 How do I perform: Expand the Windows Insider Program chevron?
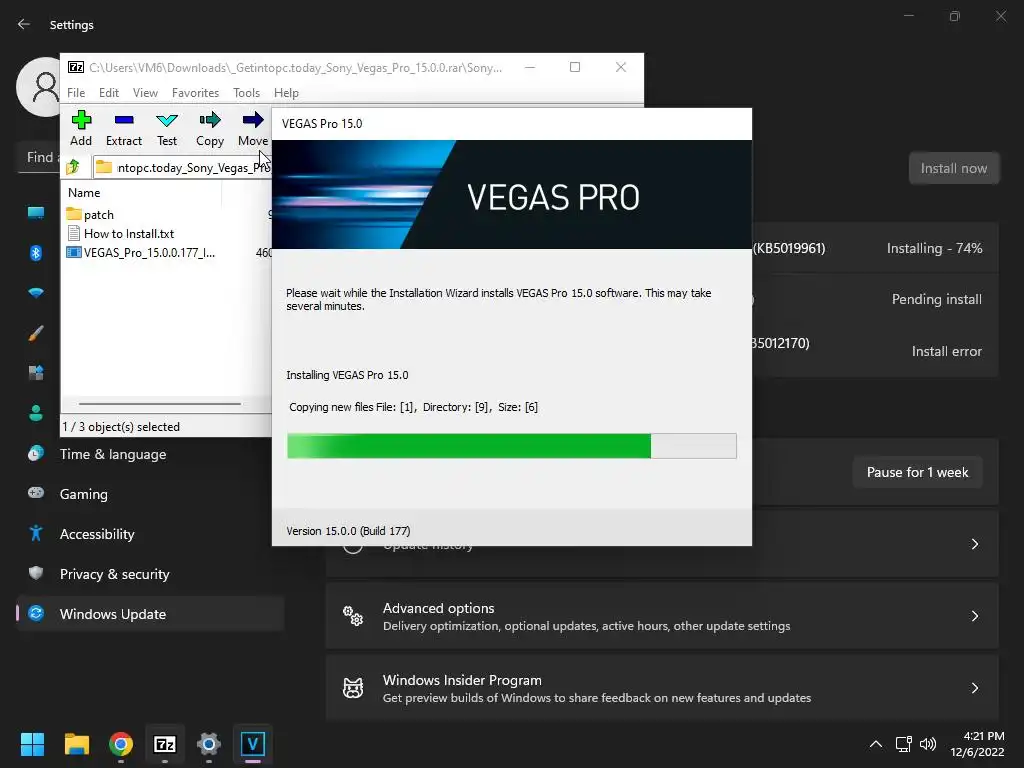pyautogui.click(x=974, y=688)
